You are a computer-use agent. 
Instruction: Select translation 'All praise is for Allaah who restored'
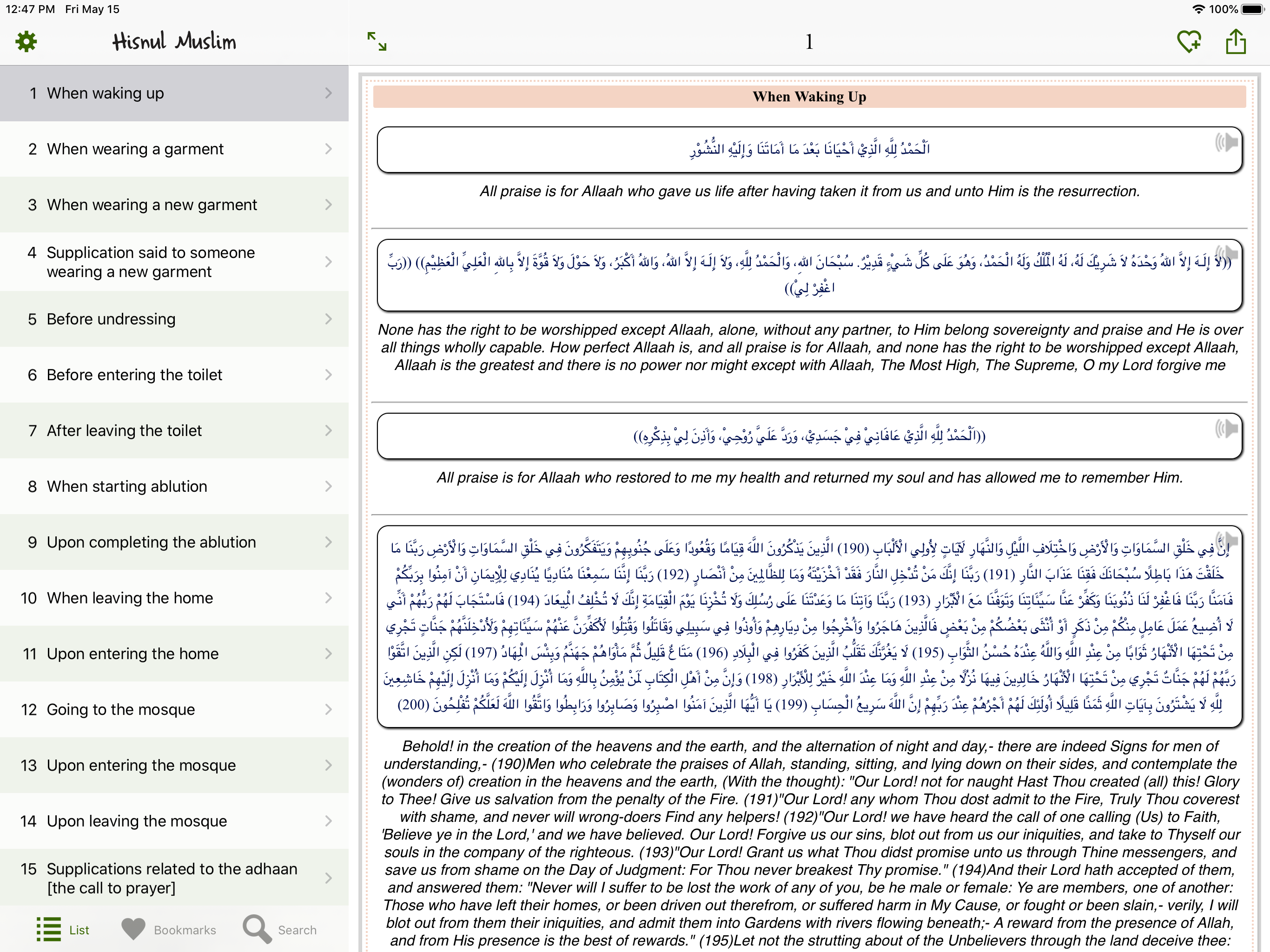pos(809,478)
